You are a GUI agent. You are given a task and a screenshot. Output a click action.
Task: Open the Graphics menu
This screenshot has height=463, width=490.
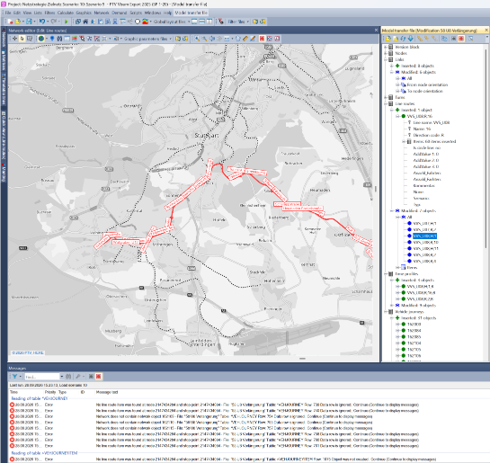click(83, 13)
